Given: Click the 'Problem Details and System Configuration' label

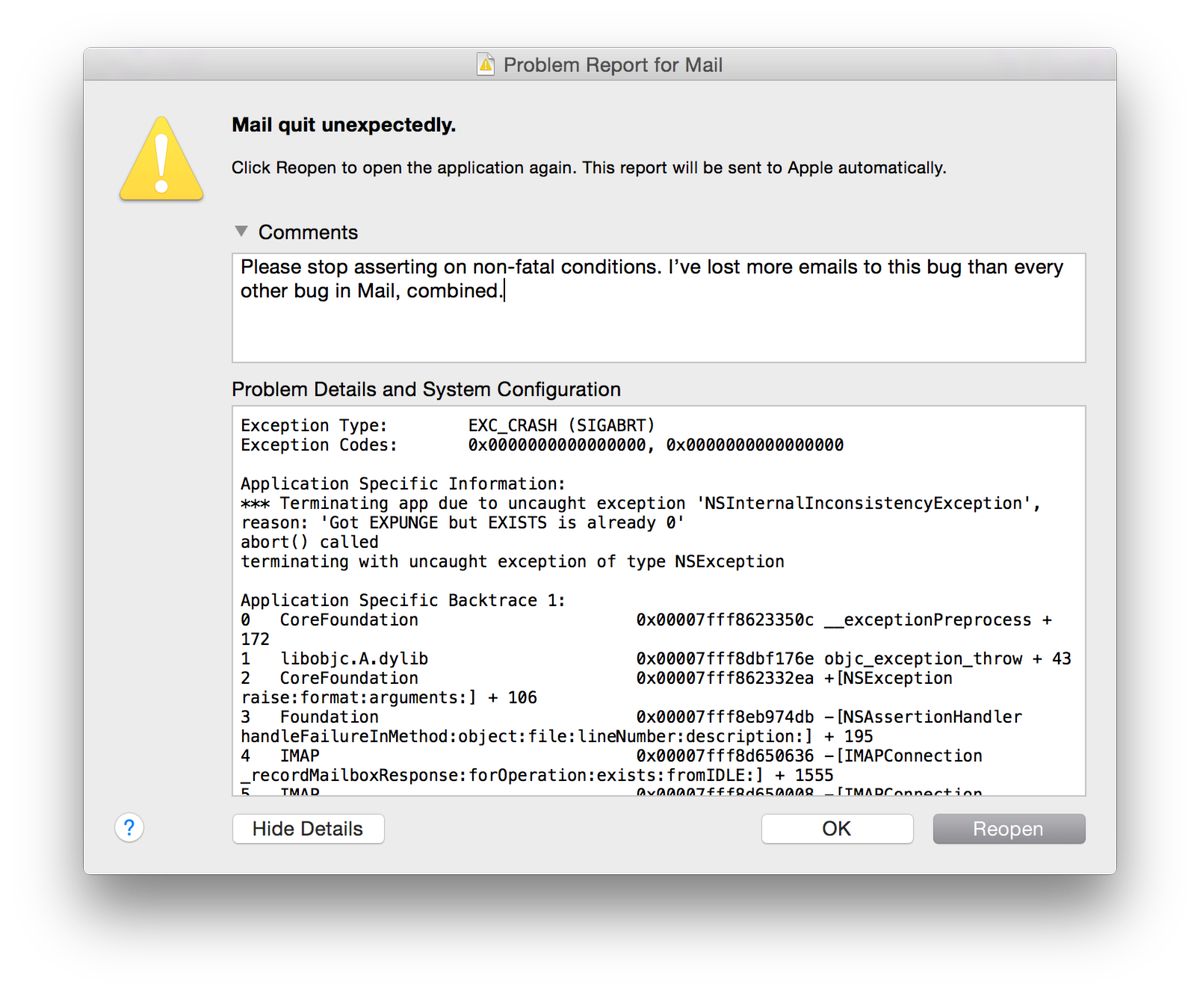Looking at the screenshot, I should click(x=426, y=389).
